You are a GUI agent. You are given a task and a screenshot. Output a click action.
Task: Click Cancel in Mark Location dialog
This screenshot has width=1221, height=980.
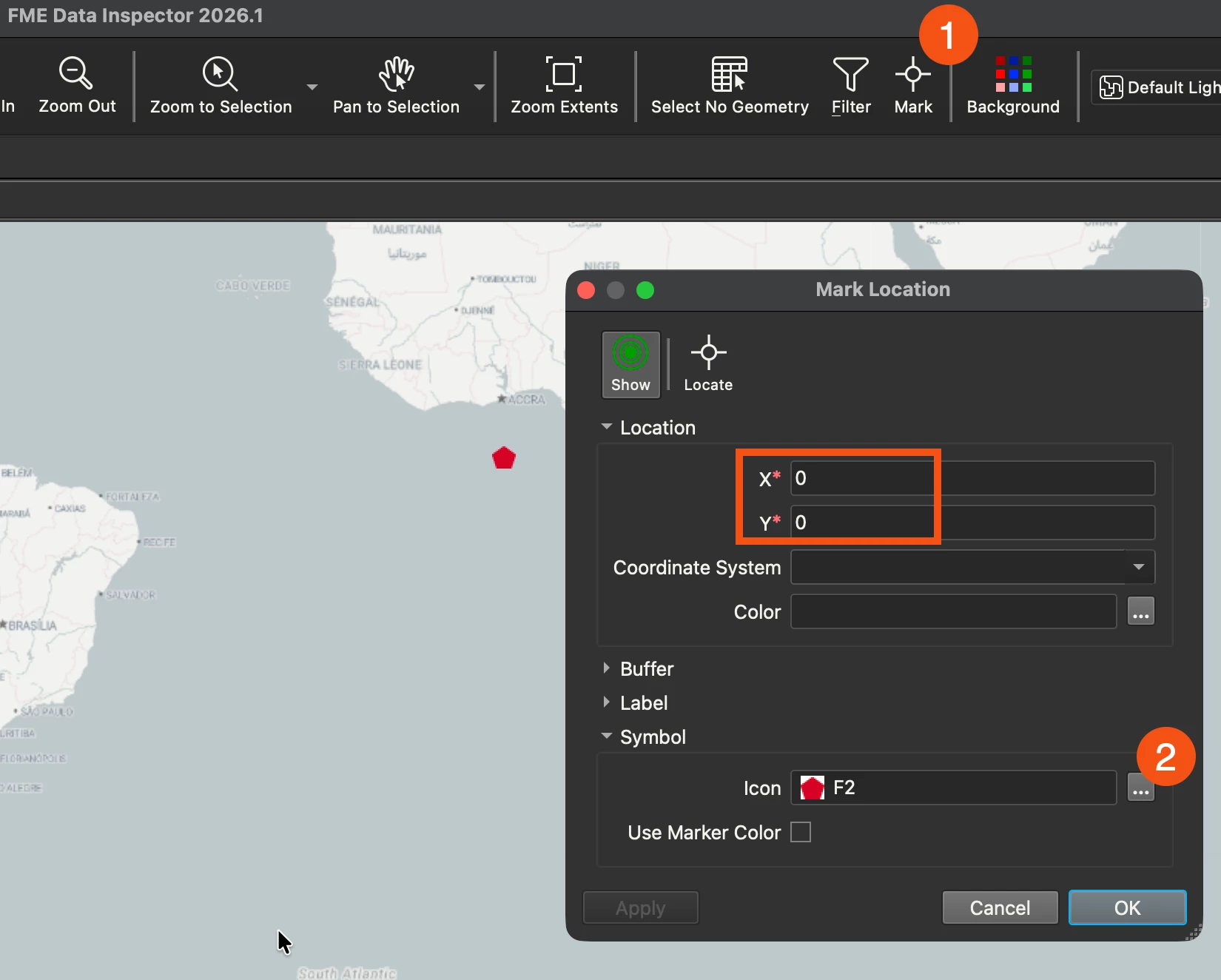(x=1000, y=907)
